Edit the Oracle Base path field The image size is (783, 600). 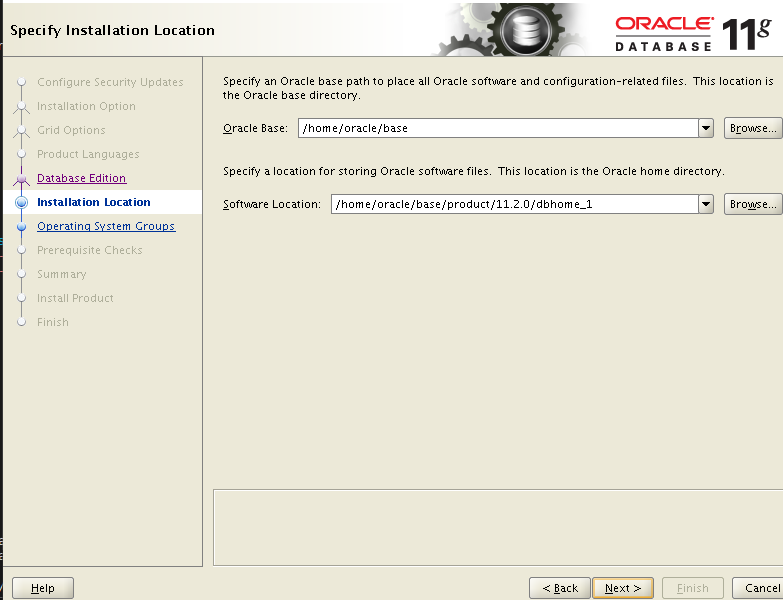click(498, 128)
